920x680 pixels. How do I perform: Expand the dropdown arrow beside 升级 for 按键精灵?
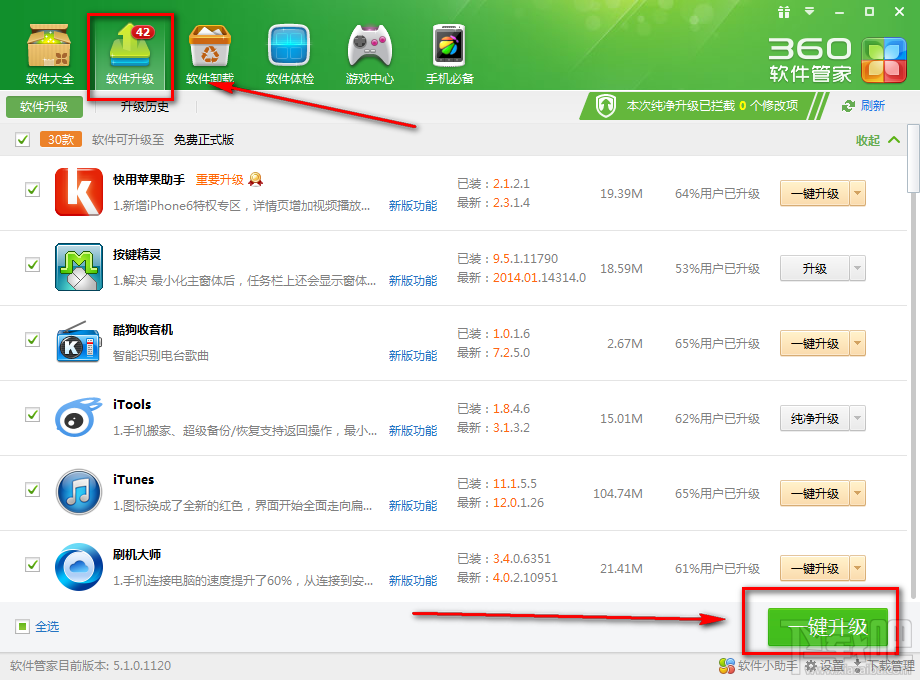(x=857, y=268)
